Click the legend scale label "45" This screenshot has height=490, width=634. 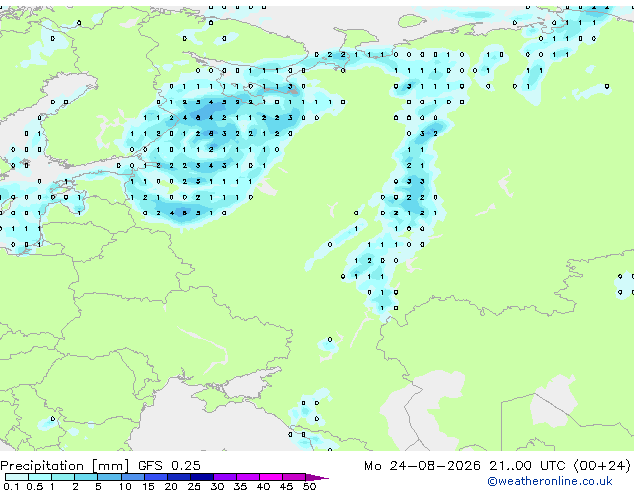point(286,486)
